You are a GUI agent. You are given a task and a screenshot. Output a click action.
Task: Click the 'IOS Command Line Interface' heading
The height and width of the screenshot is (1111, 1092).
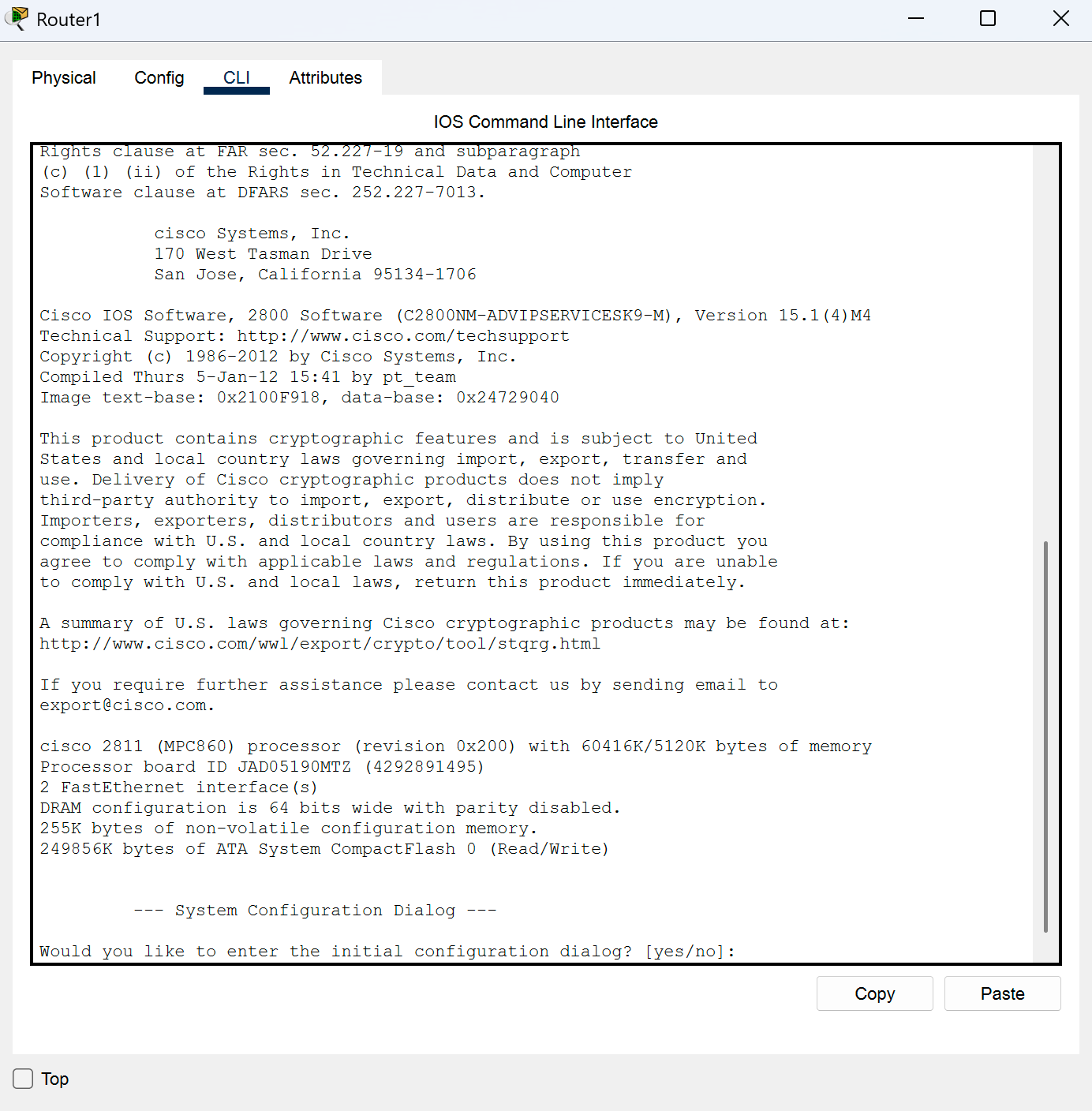coord(546,122)
